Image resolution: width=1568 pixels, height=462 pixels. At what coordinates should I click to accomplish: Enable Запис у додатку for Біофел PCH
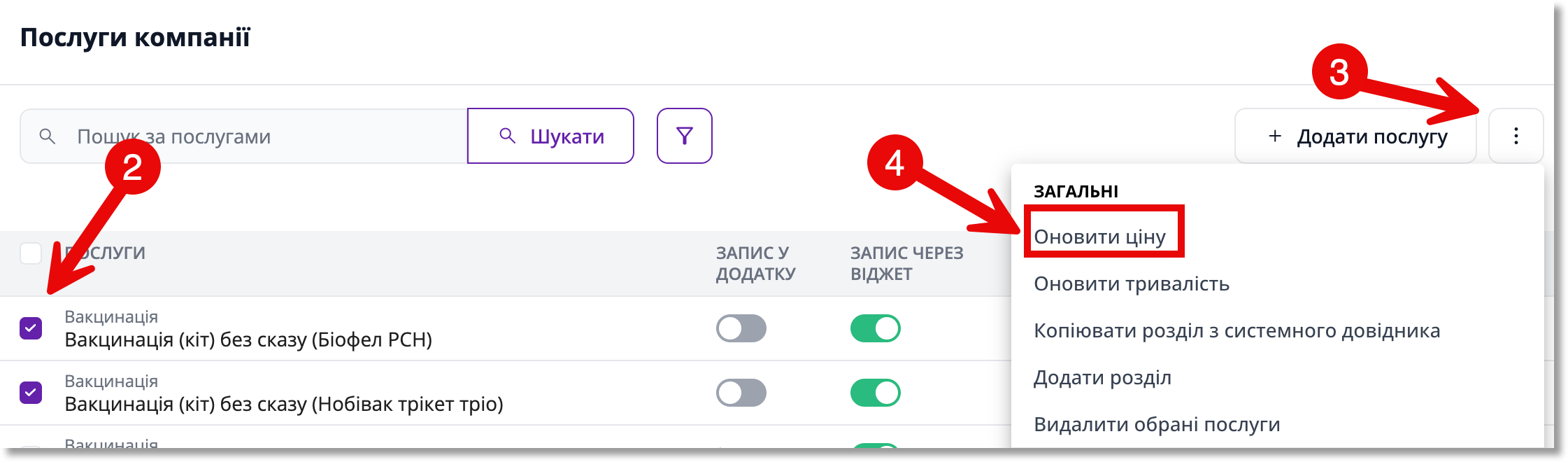[741, 328]
